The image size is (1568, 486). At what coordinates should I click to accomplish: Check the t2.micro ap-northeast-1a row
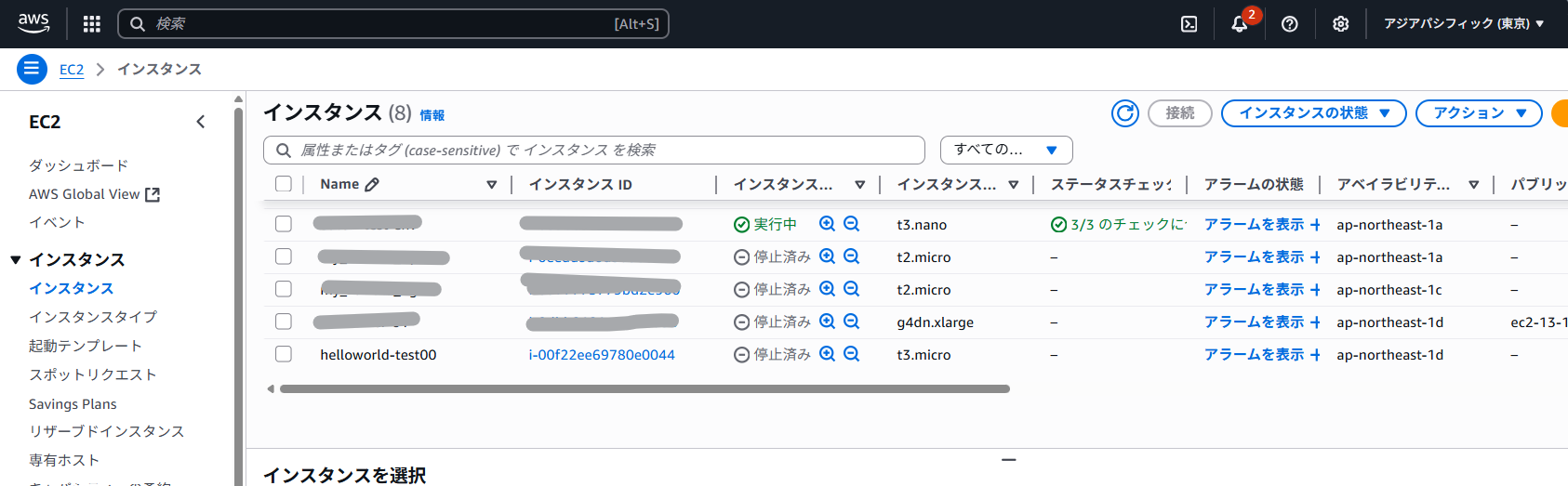284,256
